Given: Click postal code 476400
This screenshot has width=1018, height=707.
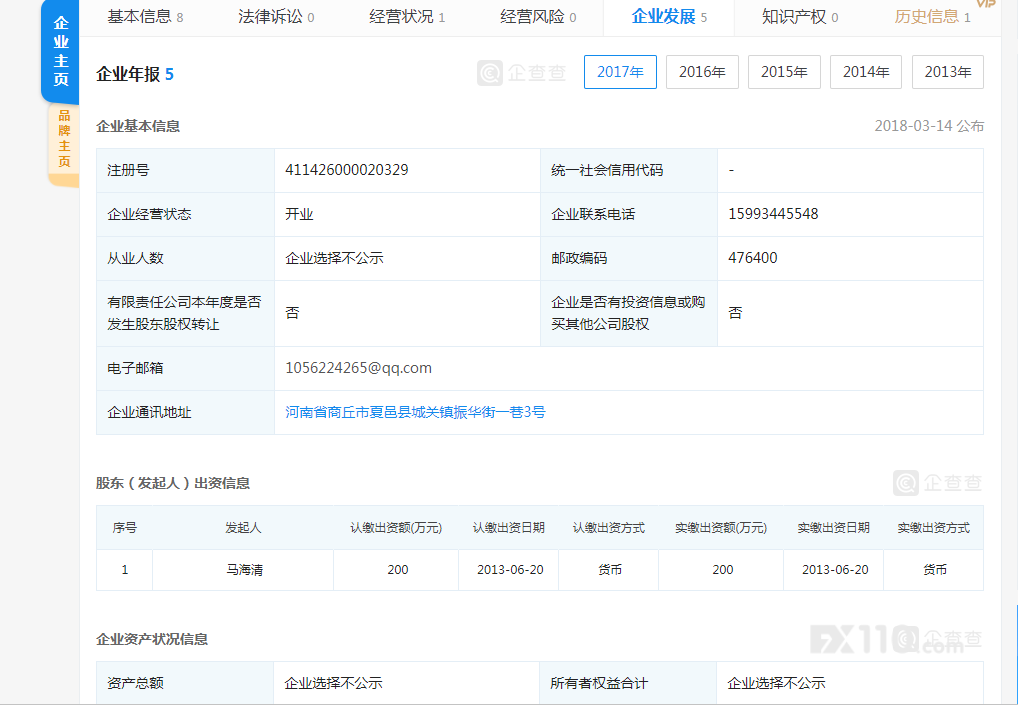Looking at the screenshot, I should pyautogui.click(x=752, y=258).
